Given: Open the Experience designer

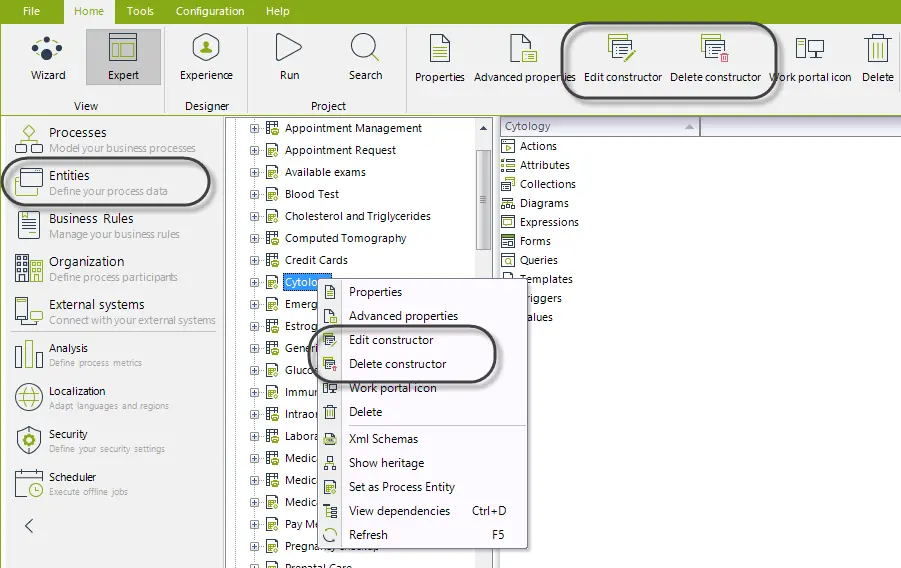Looking at the screenshot, I should (x=206, y=57).
